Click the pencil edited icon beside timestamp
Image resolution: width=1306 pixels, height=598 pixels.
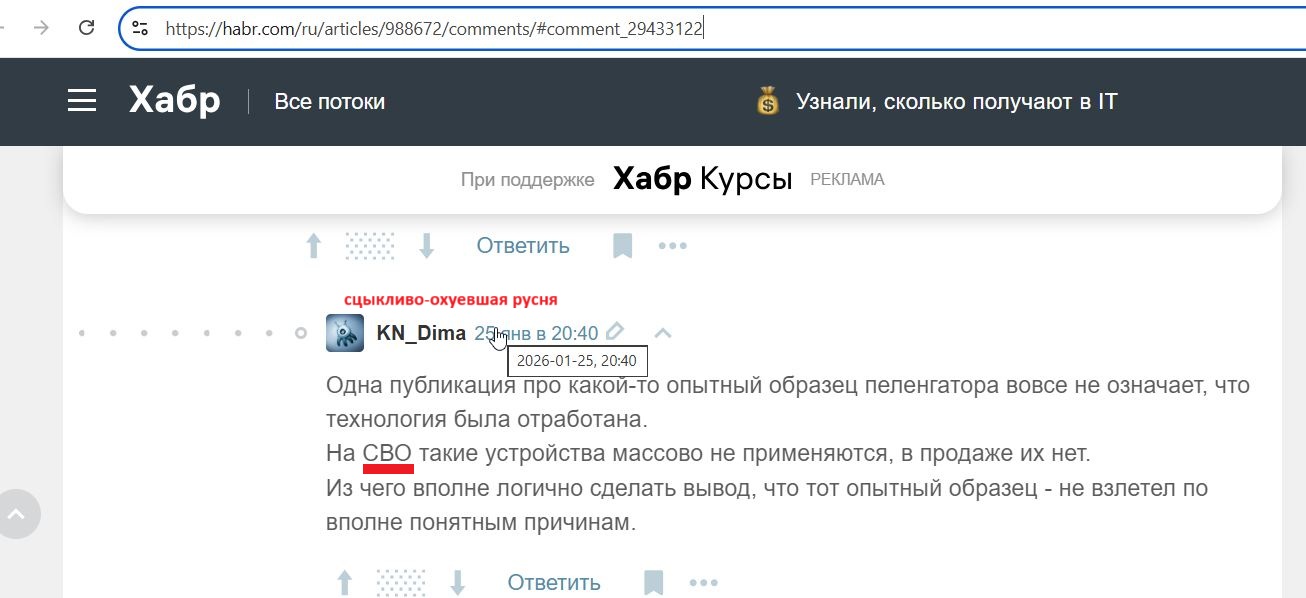(x=615, y=332)
